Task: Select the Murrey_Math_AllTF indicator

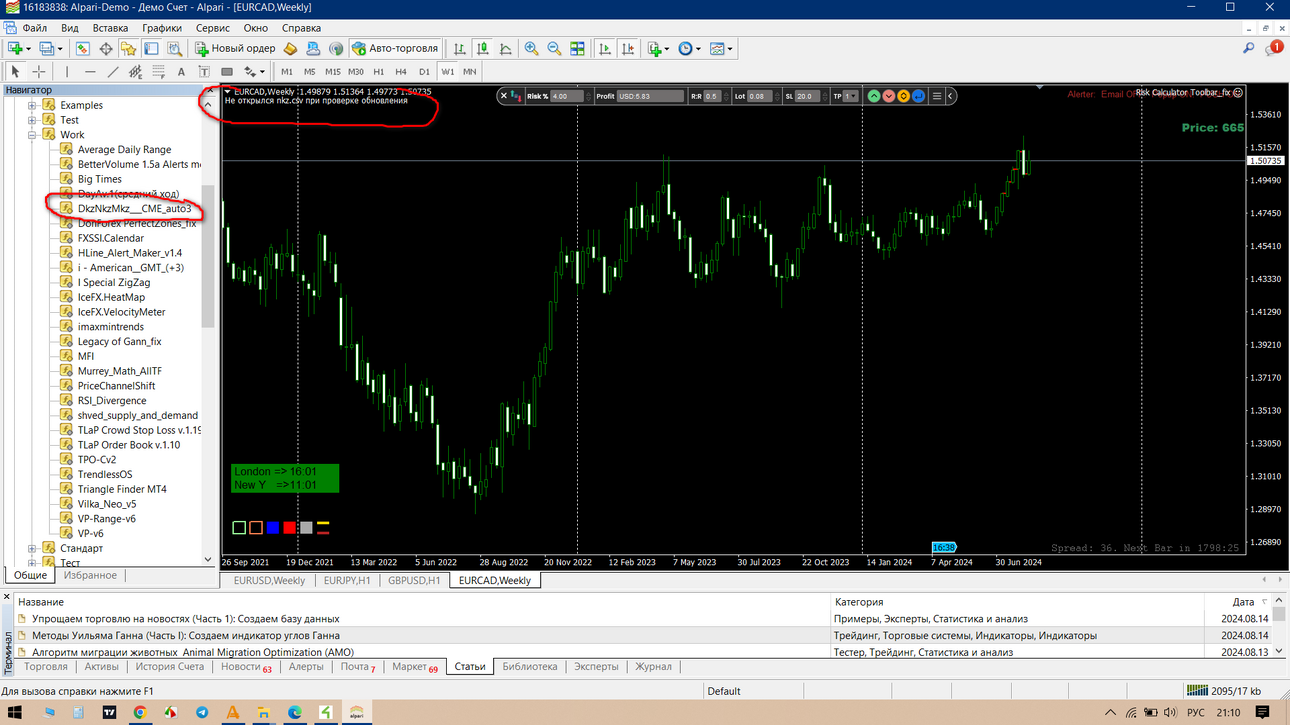Action: pos(119,371)
